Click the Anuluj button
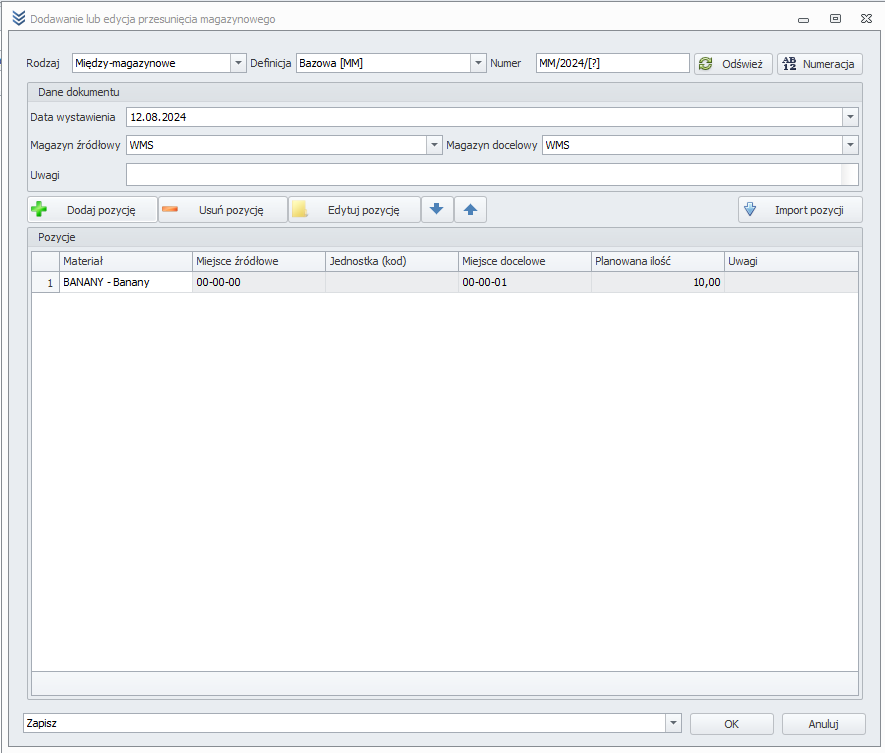This screenshot has width=885, height=753. pyautogui.click(x=823, y=724)
